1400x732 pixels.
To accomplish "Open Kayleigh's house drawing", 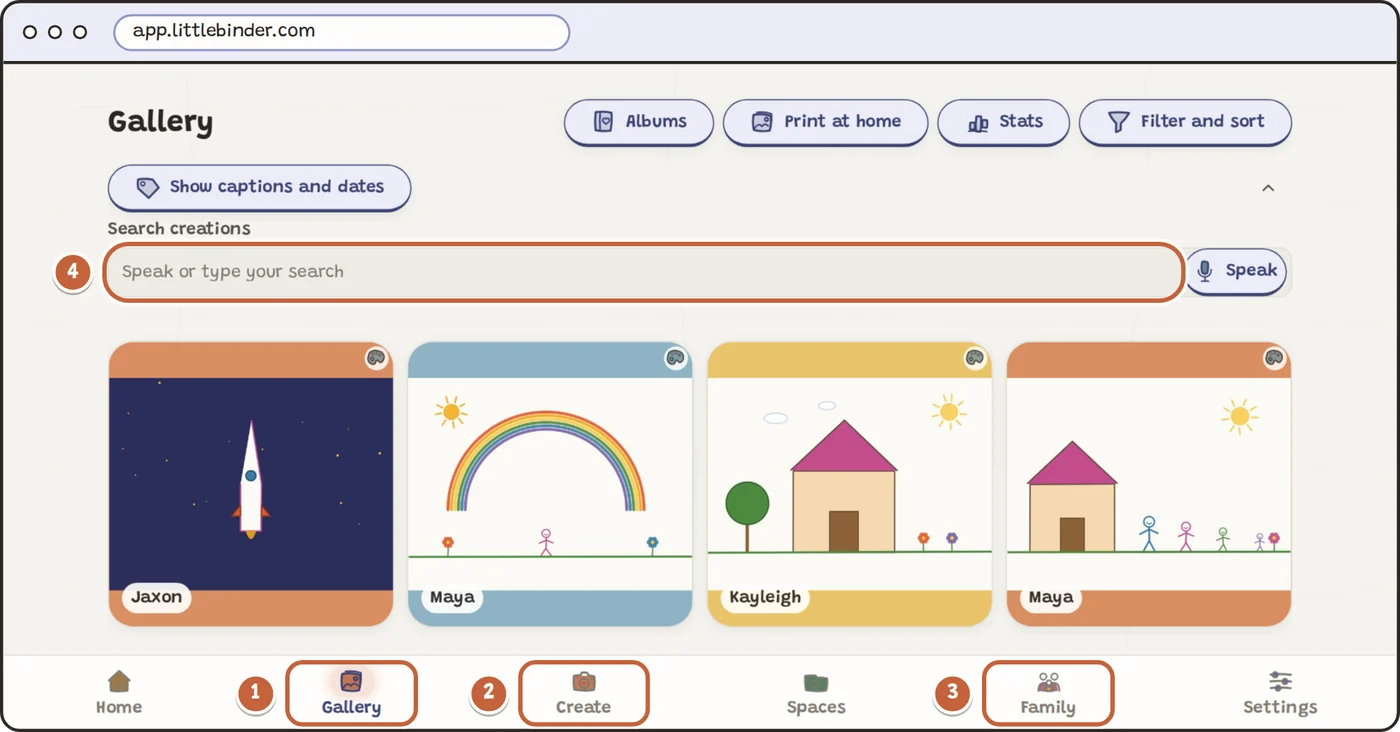I will click(x=850, y=484).
